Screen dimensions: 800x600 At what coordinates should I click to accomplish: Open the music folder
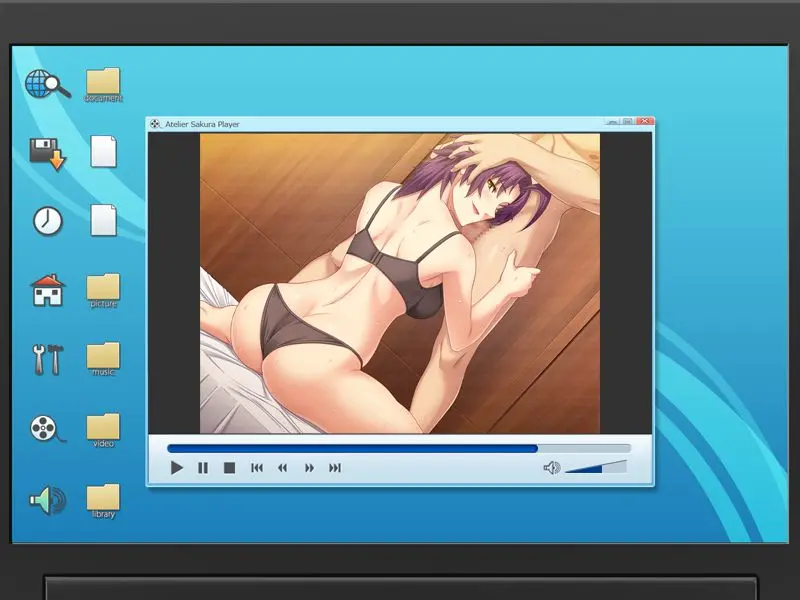[103, 359]
